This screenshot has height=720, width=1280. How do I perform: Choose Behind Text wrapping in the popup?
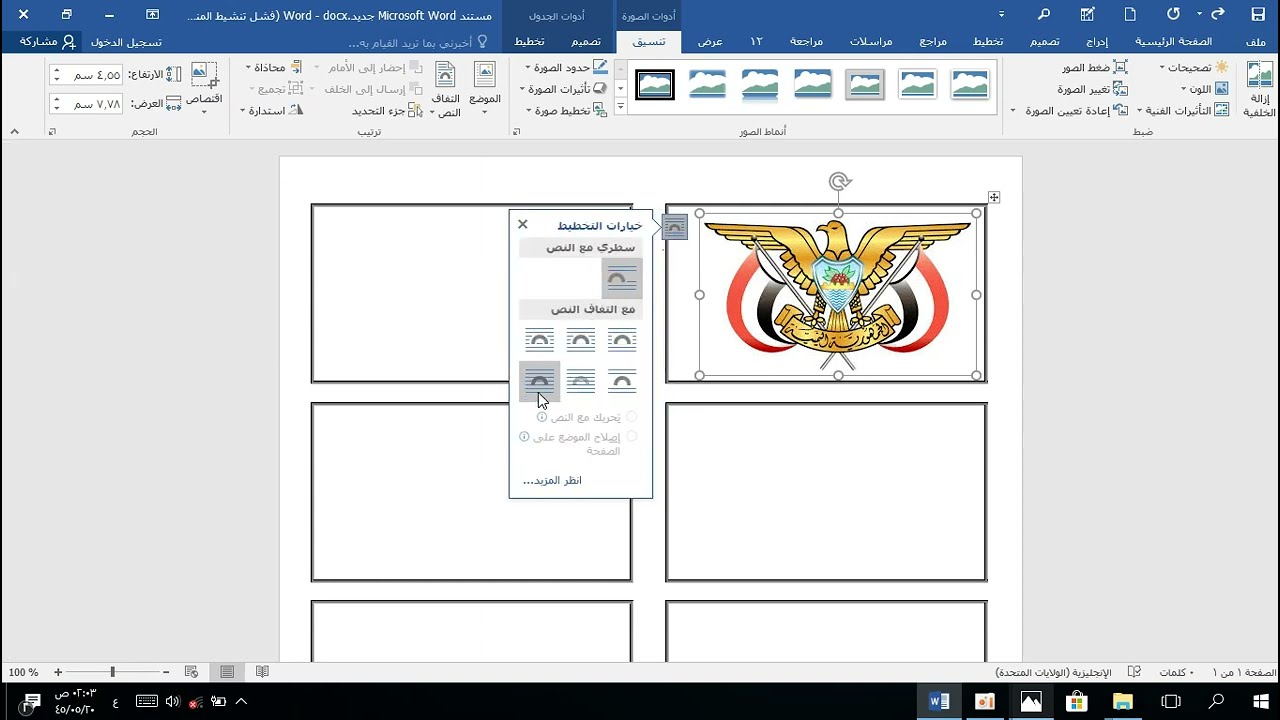point(580,381)
